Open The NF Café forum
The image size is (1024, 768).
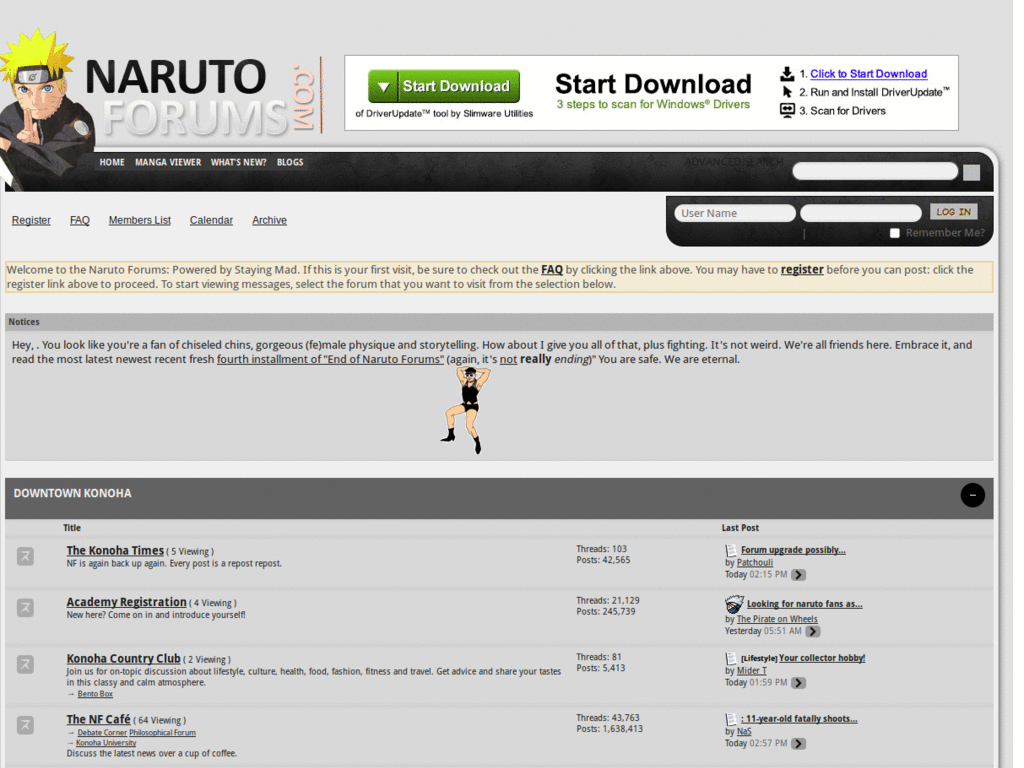(98, 719)
